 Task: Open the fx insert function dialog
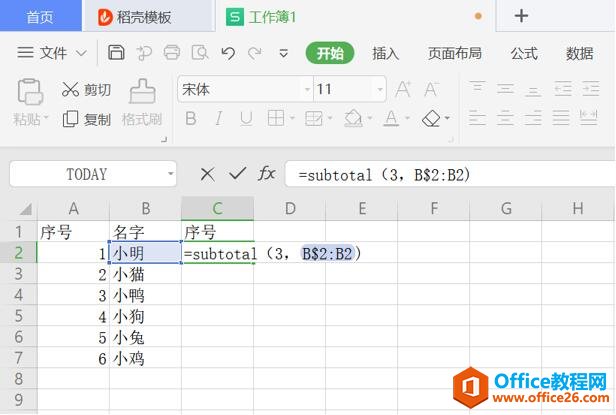point(266,173)
